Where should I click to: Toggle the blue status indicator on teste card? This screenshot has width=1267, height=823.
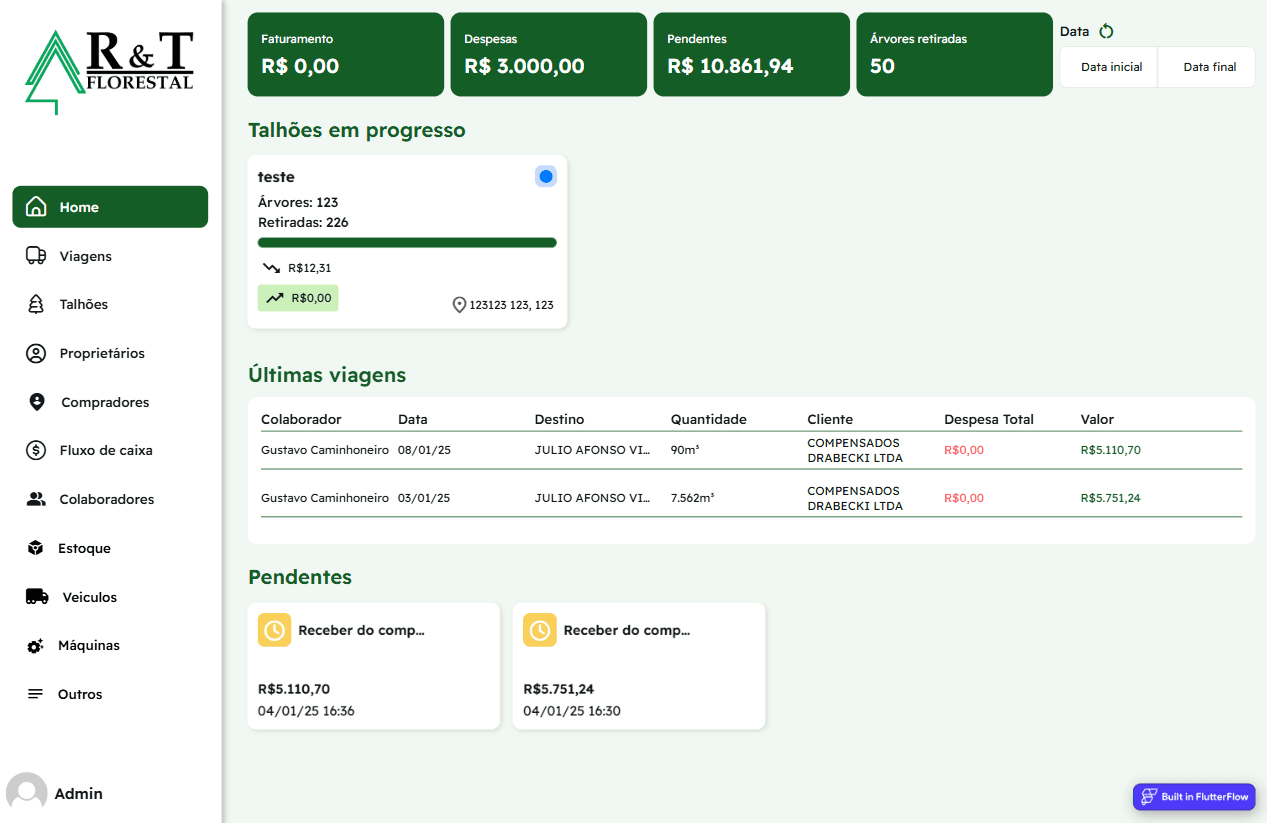tap(546, 177)
